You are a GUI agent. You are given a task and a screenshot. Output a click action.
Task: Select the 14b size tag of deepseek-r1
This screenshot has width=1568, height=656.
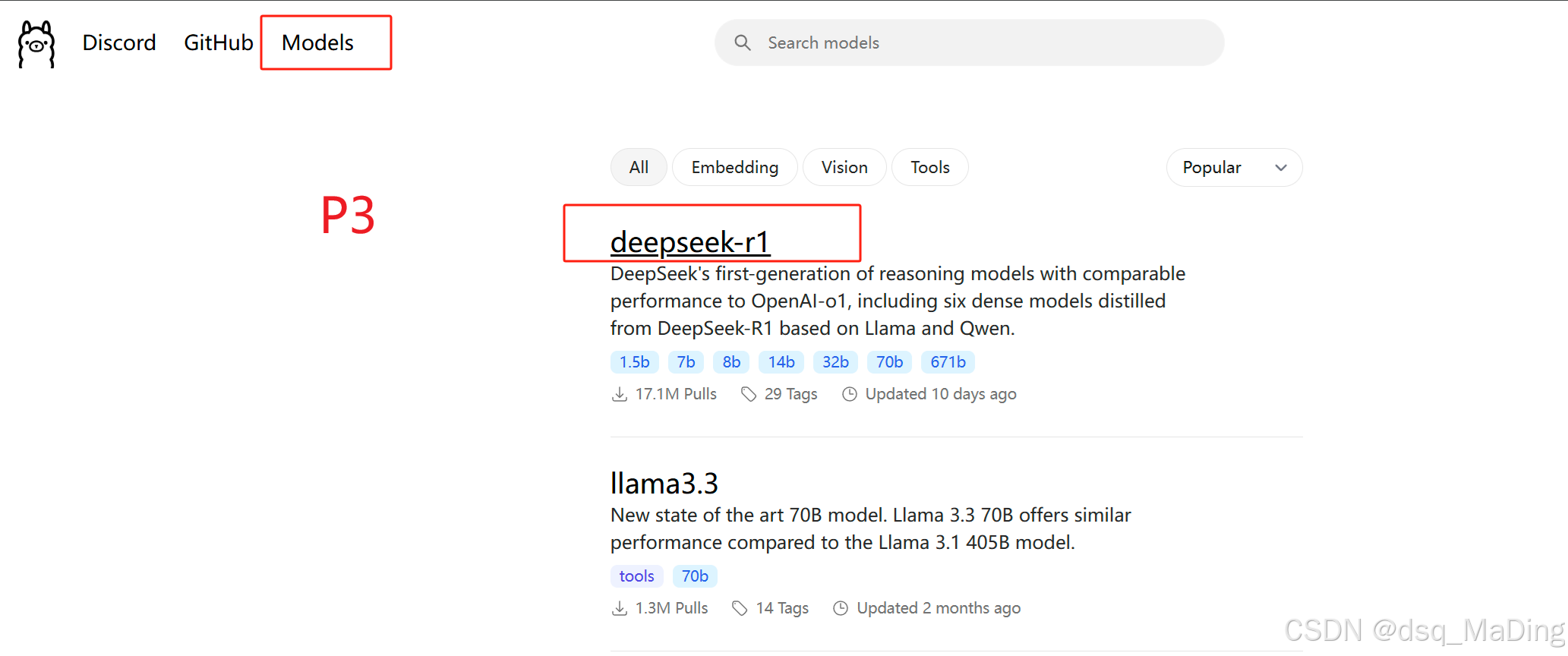781,362
